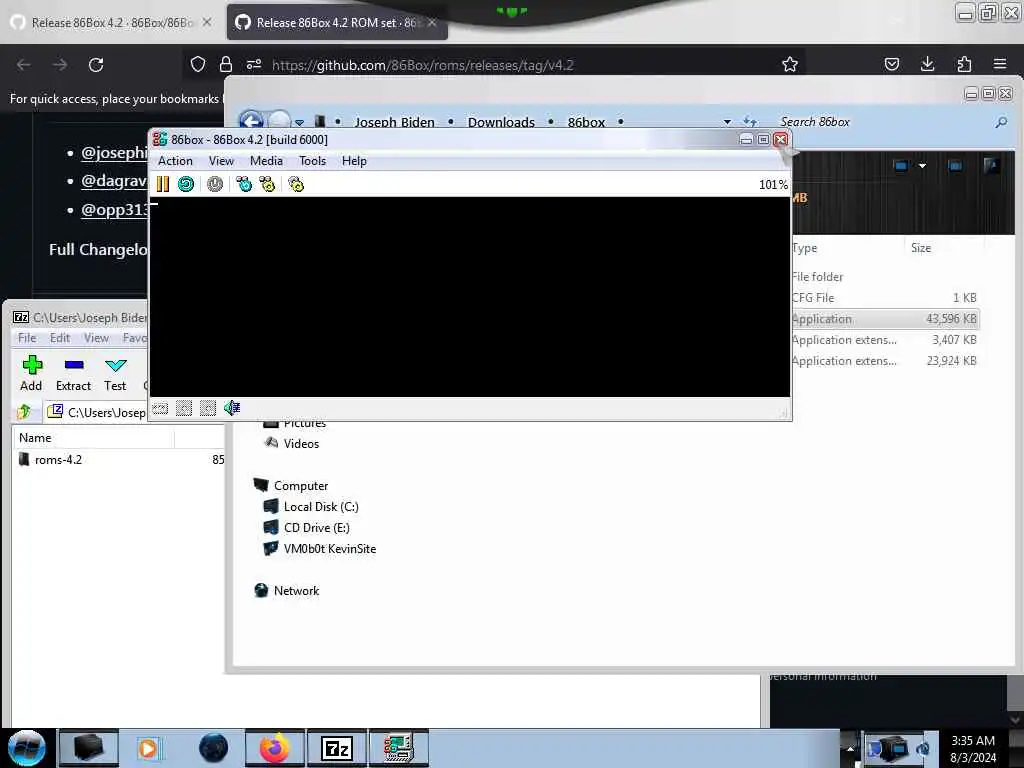The height and width of the screenshot is (768, 1024).
Task: Open the Media menu in 86Box
Action: pyautogui.click(x=266, y=161)
